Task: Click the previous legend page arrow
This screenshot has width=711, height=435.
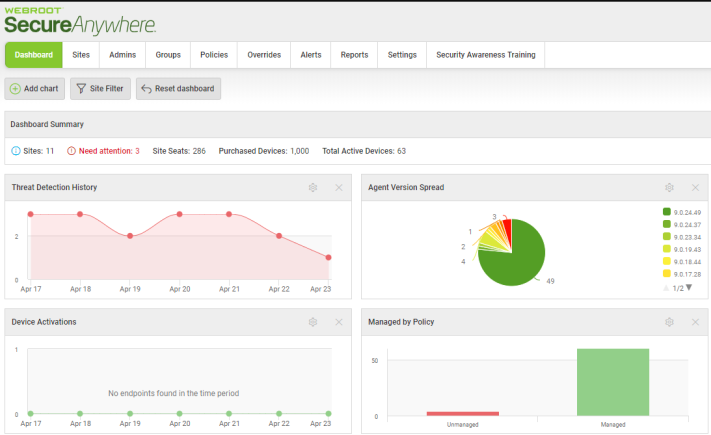Action: point(666,288)
